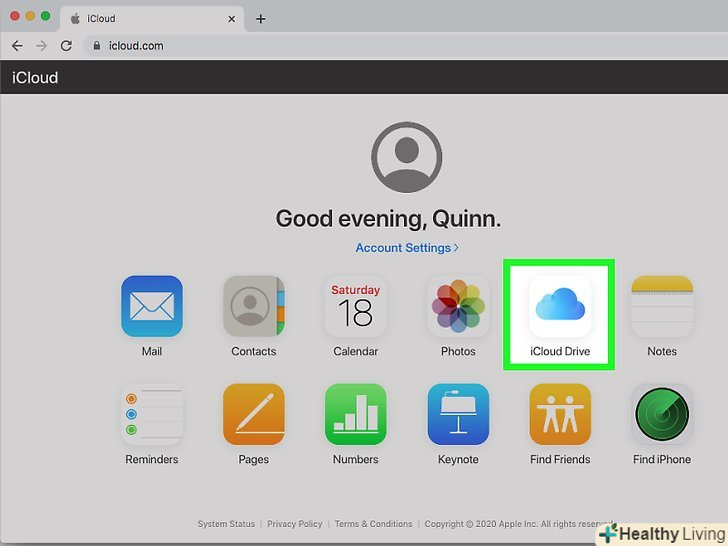Click the "Good evening, Quinn." greeting text
Screen dimensions: 728x546
[388, 219]
